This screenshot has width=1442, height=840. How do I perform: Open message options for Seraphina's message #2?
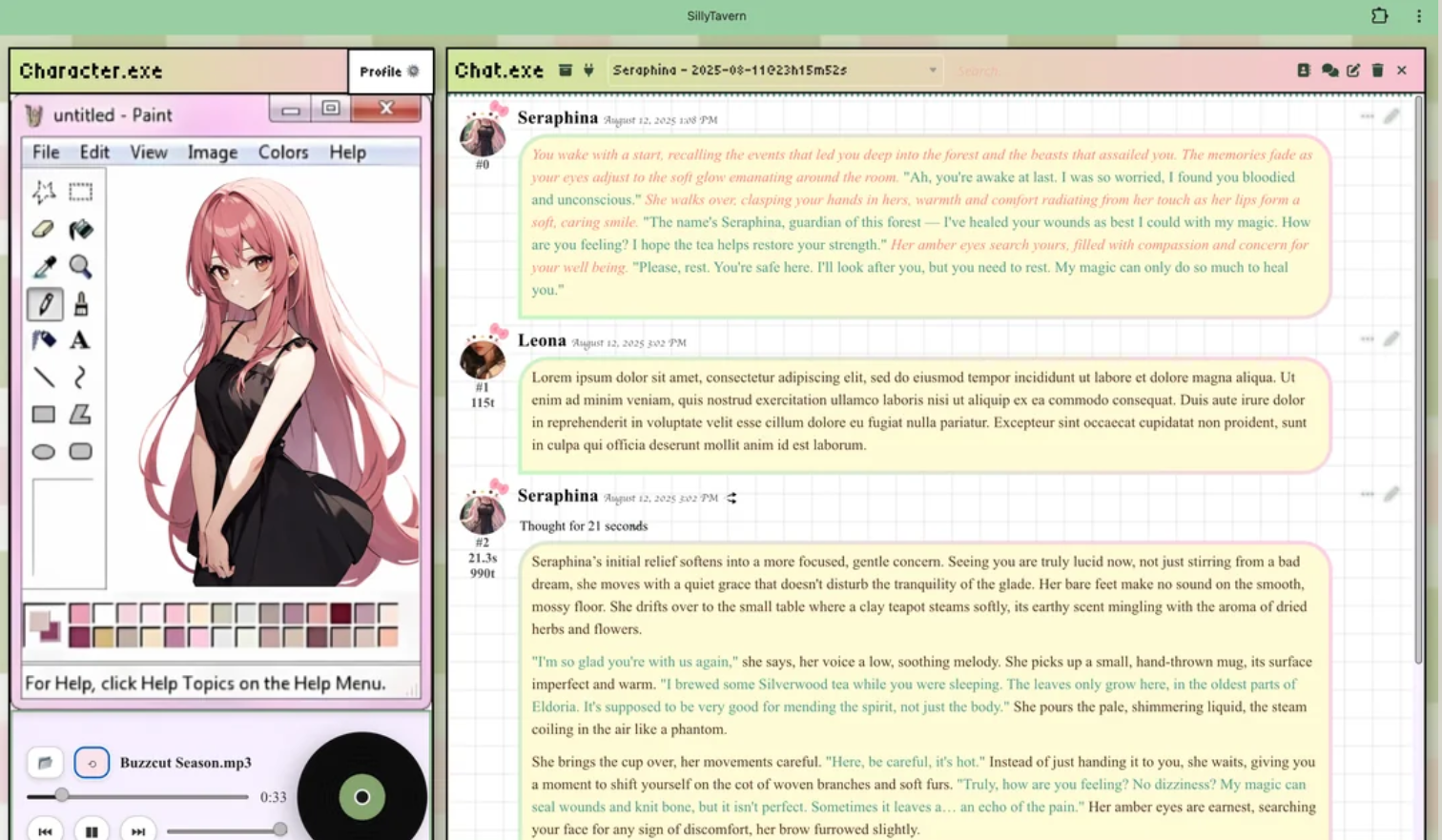tap(1368, 494)
